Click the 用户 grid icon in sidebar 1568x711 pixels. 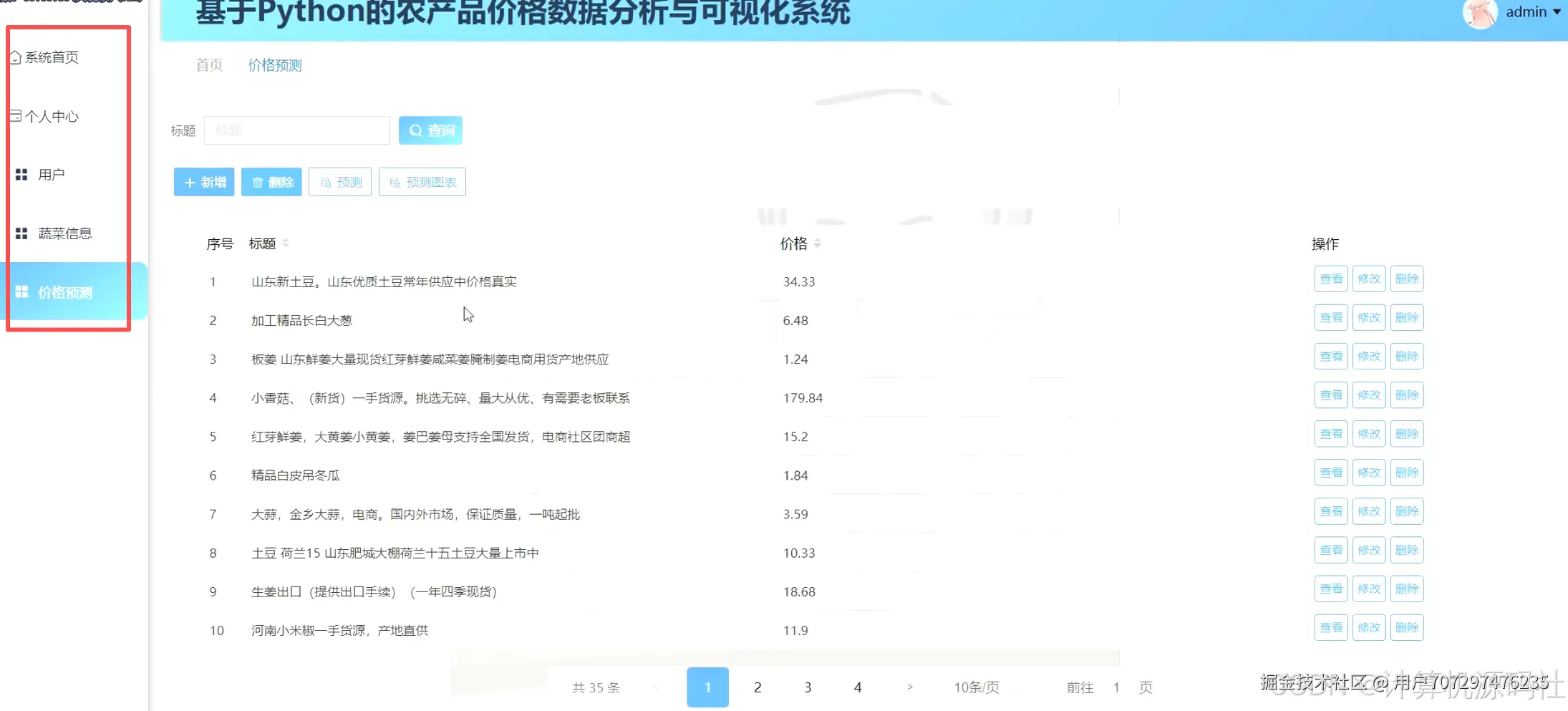click(x=21, y=174)
